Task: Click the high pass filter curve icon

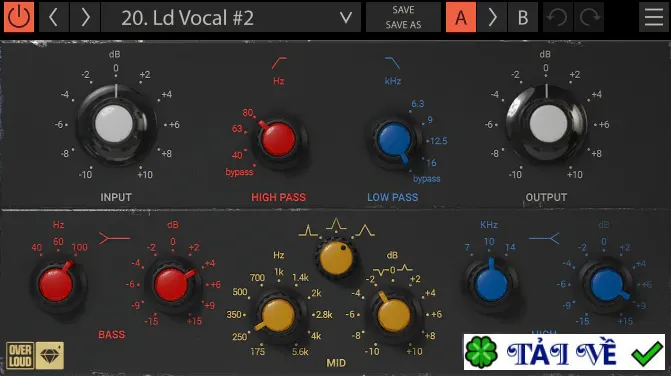Action: click(279, 63)
